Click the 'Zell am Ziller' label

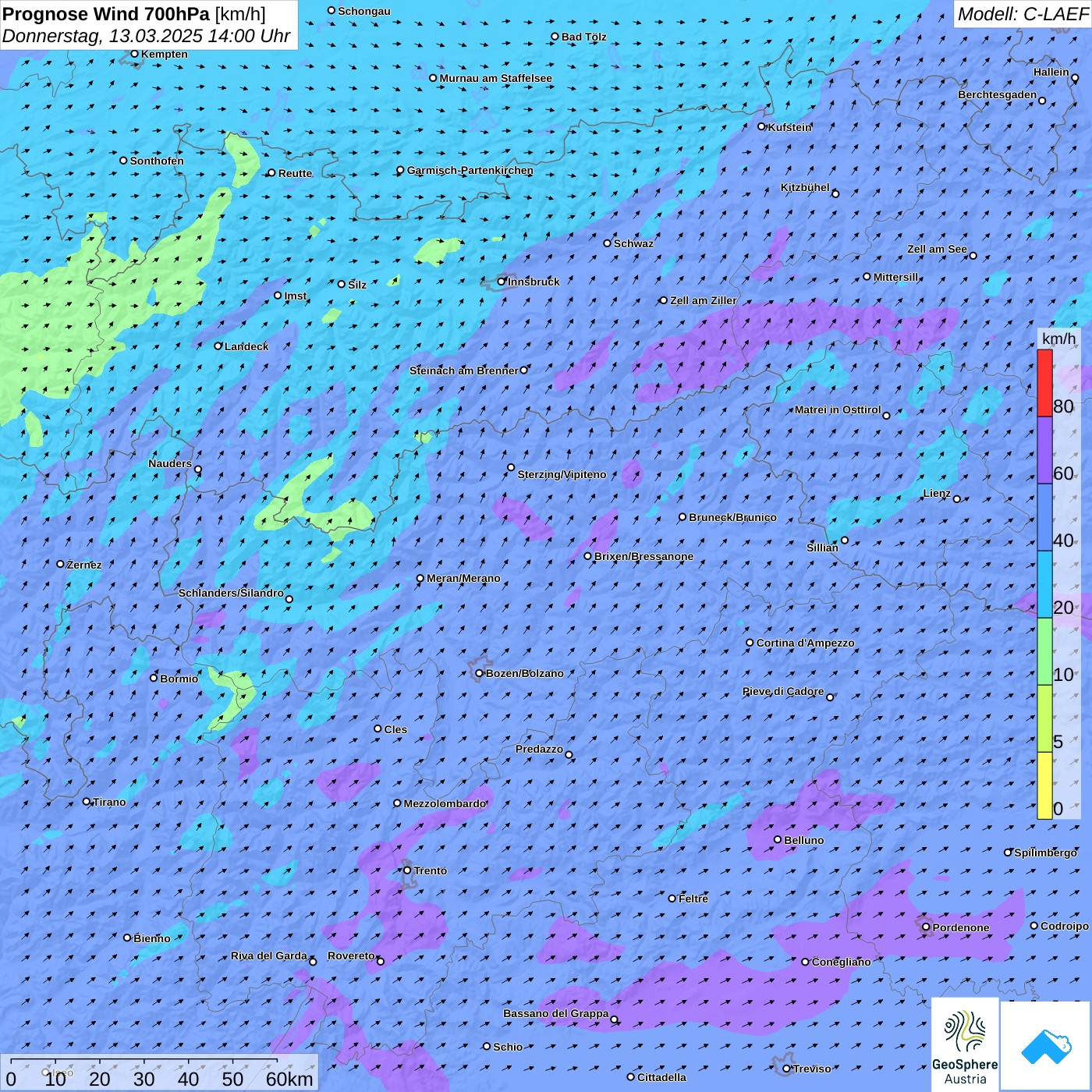pyautogui.click(x=704, y=300)
